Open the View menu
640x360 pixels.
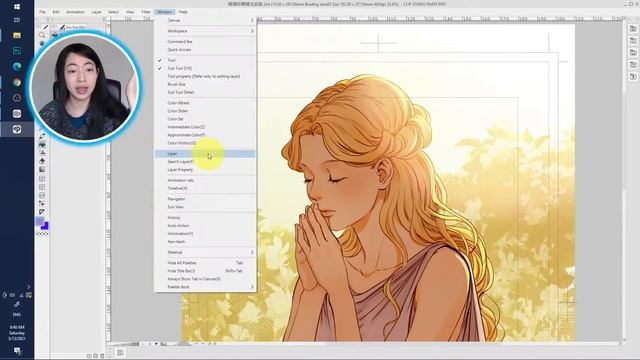tap(130, 12)
